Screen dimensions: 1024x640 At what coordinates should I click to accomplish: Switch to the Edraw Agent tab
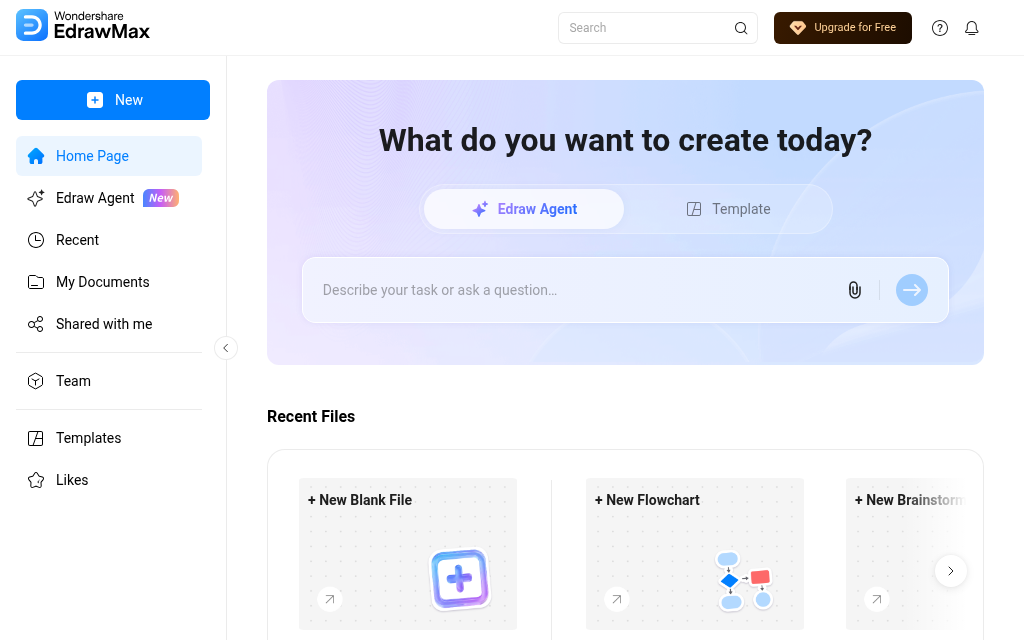[524, 209]
